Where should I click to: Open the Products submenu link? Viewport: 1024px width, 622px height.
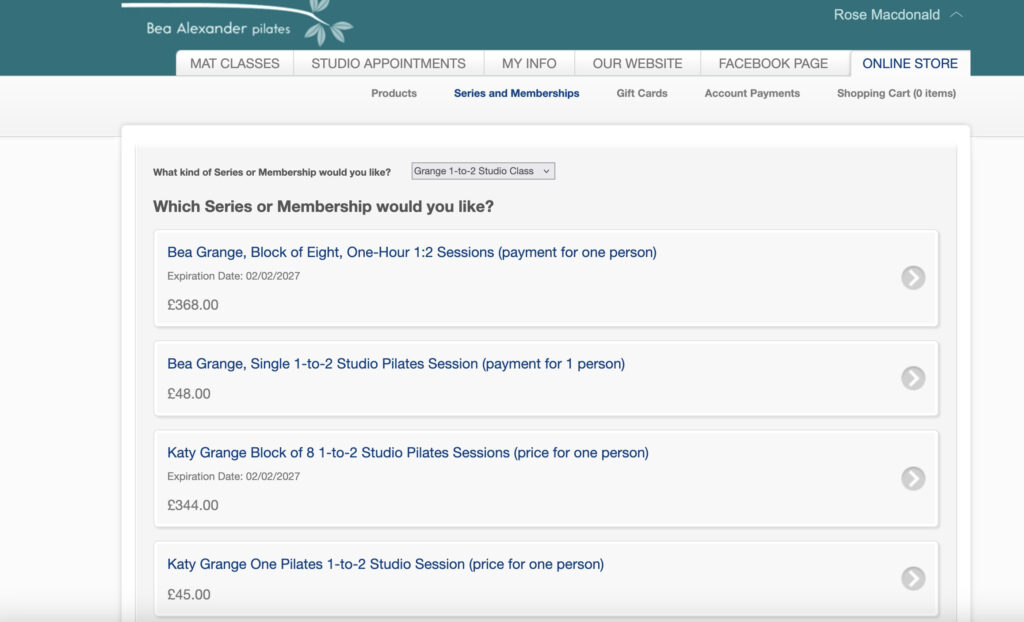point(394,93)
